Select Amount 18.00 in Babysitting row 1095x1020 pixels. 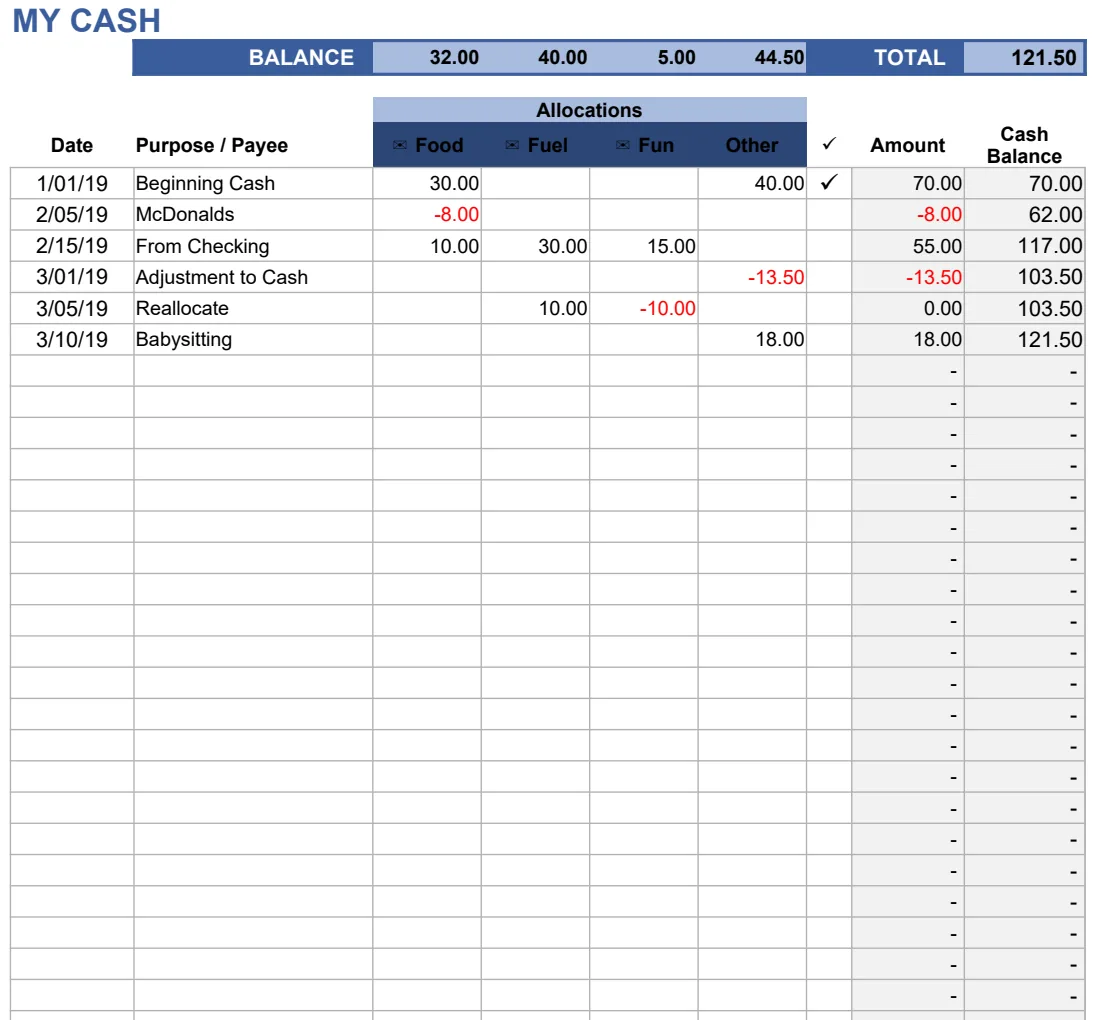908,339
